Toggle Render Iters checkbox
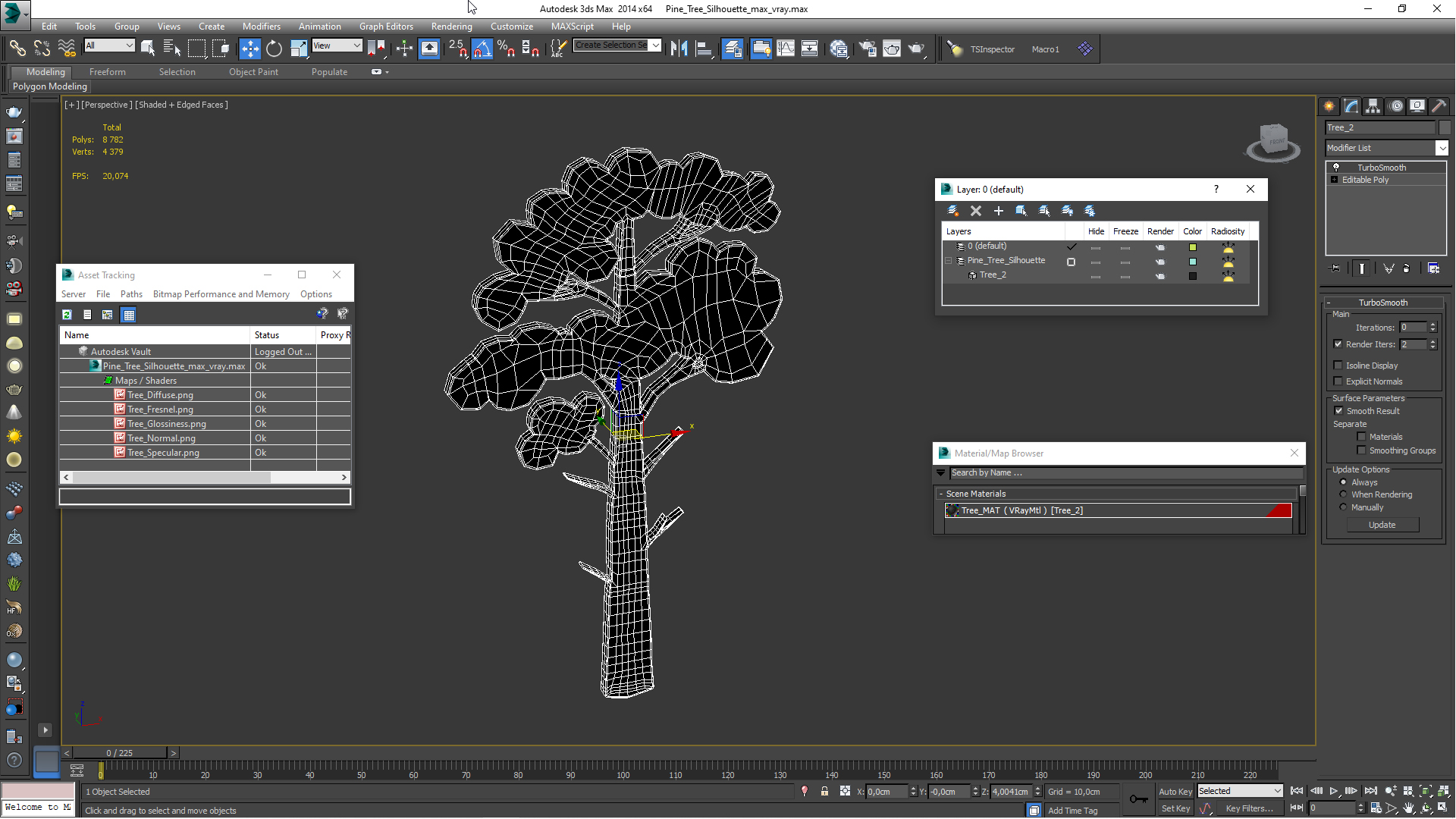The width and height of the screenshot is (1456, 819). pos(1338,344)
